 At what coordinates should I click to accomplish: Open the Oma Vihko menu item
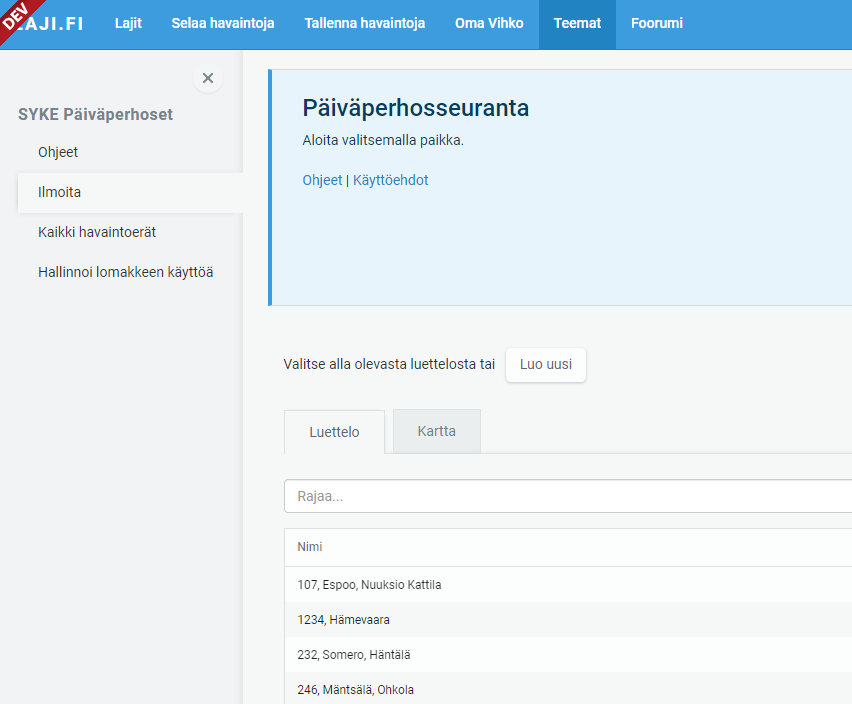pyautogui.click(x=489, y=23)
